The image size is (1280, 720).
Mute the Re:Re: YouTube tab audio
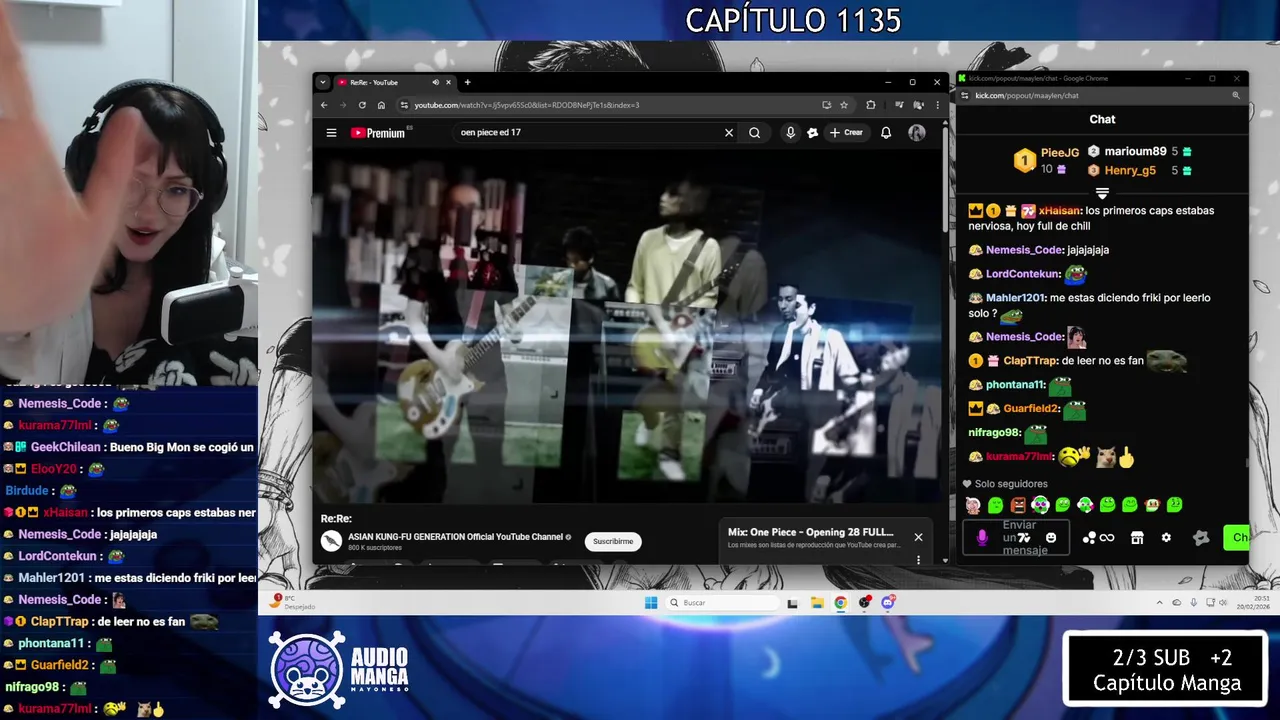(x=435, y=82)
